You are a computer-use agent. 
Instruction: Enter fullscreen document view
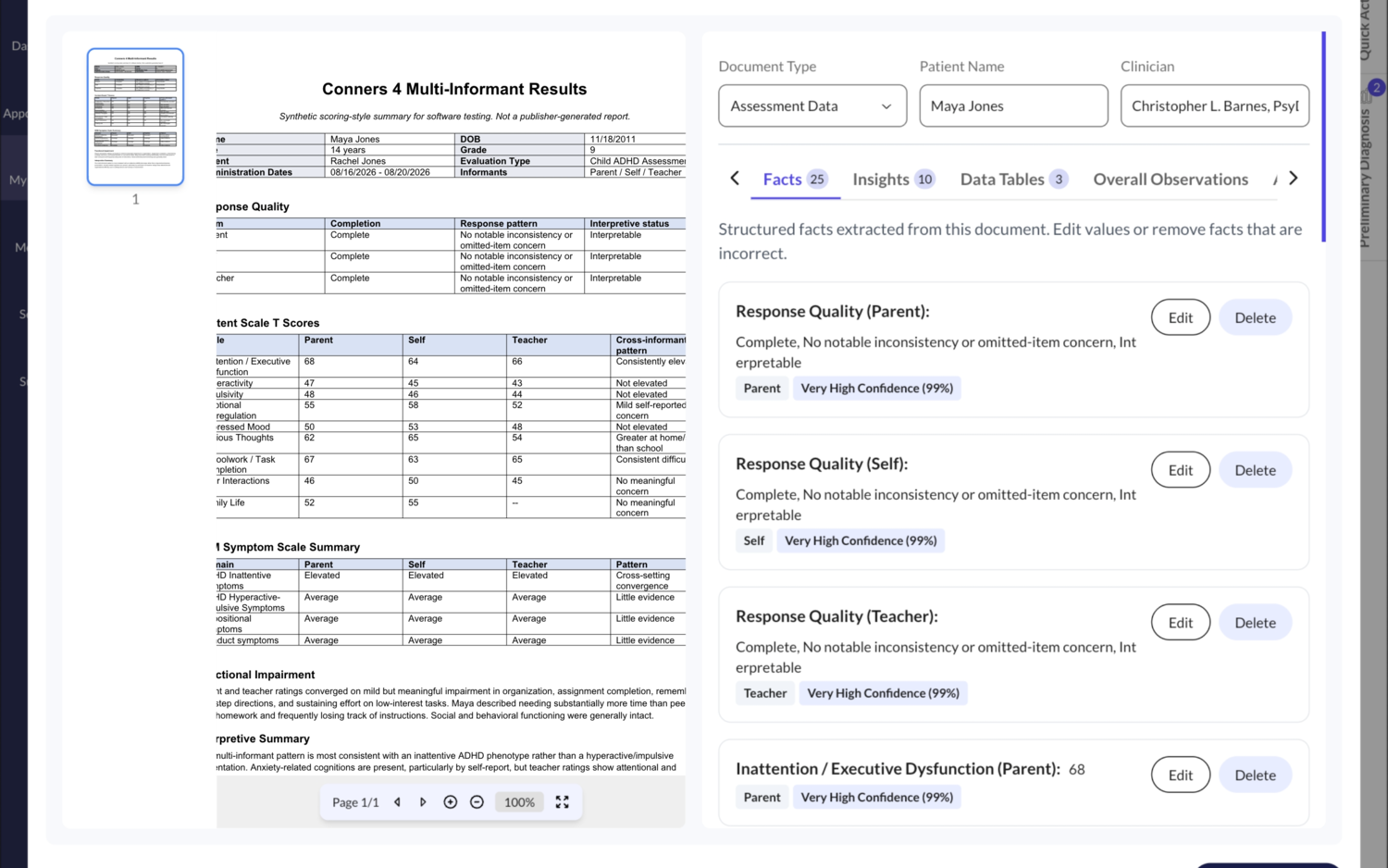tap(562, 802)
